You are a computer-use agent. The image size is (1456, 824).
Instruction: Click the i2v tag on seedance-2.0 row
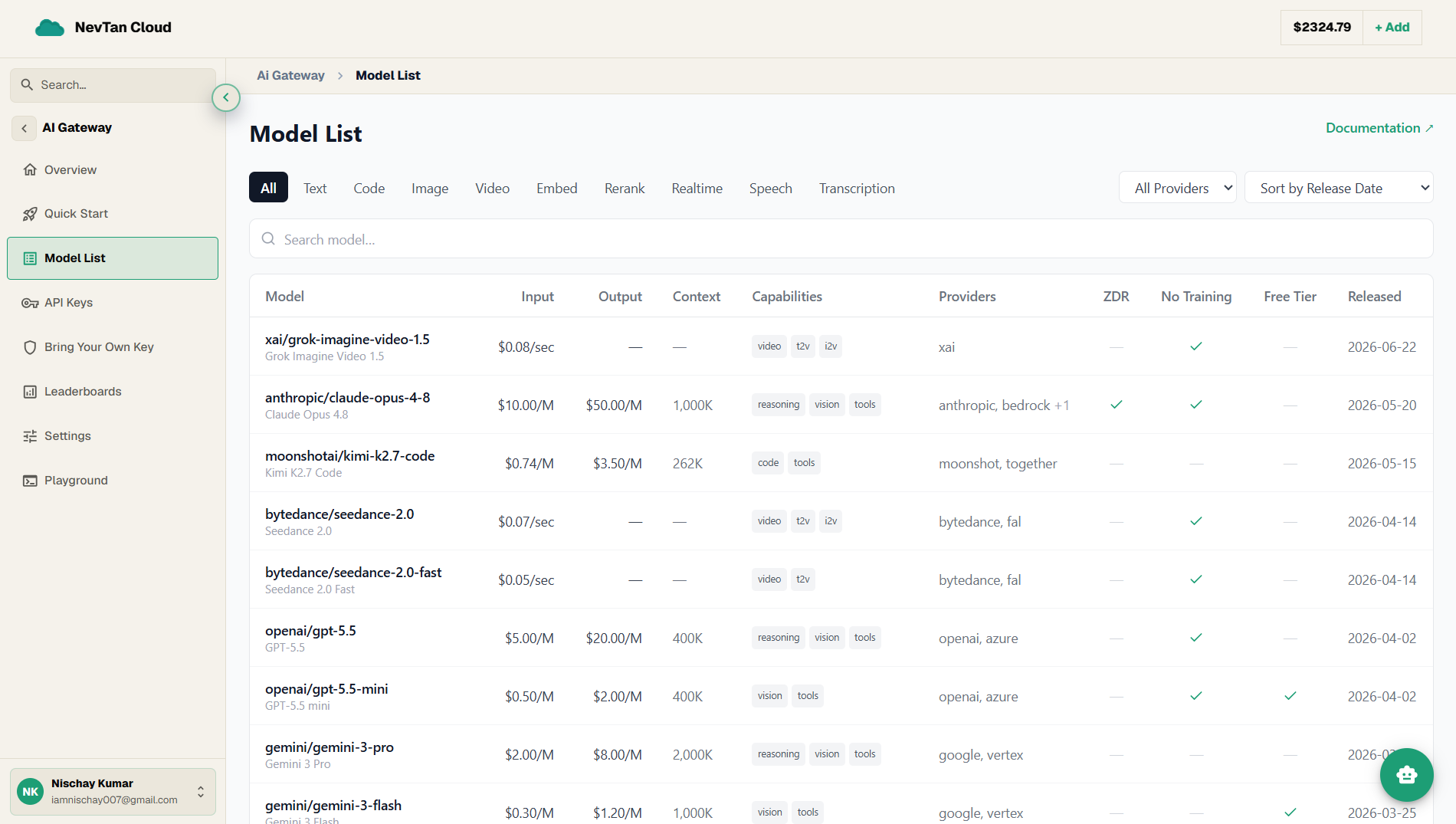(831, 521)
